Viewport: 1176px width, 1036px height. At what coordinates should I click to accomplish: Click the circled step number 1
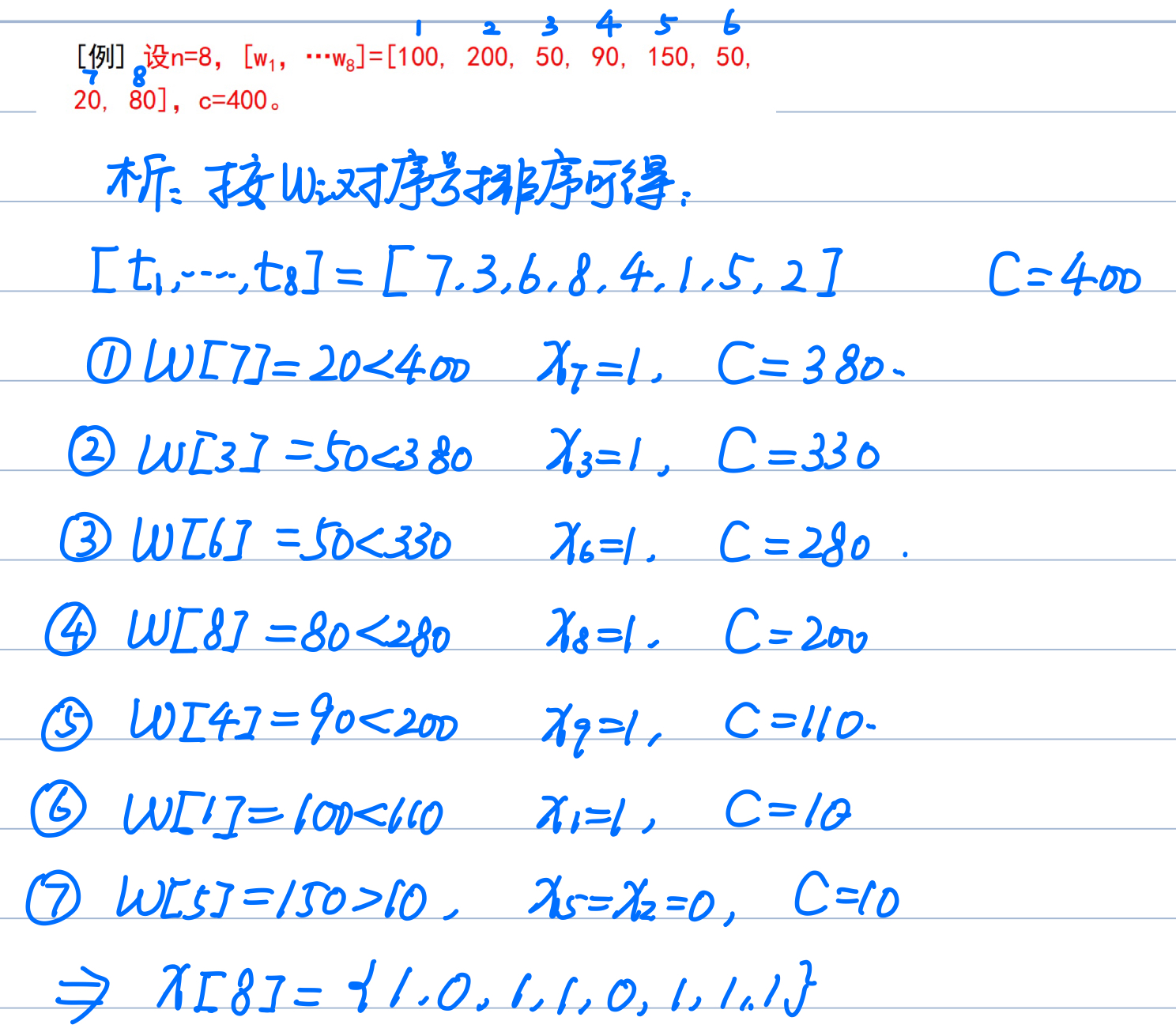(x=109, y=361)
